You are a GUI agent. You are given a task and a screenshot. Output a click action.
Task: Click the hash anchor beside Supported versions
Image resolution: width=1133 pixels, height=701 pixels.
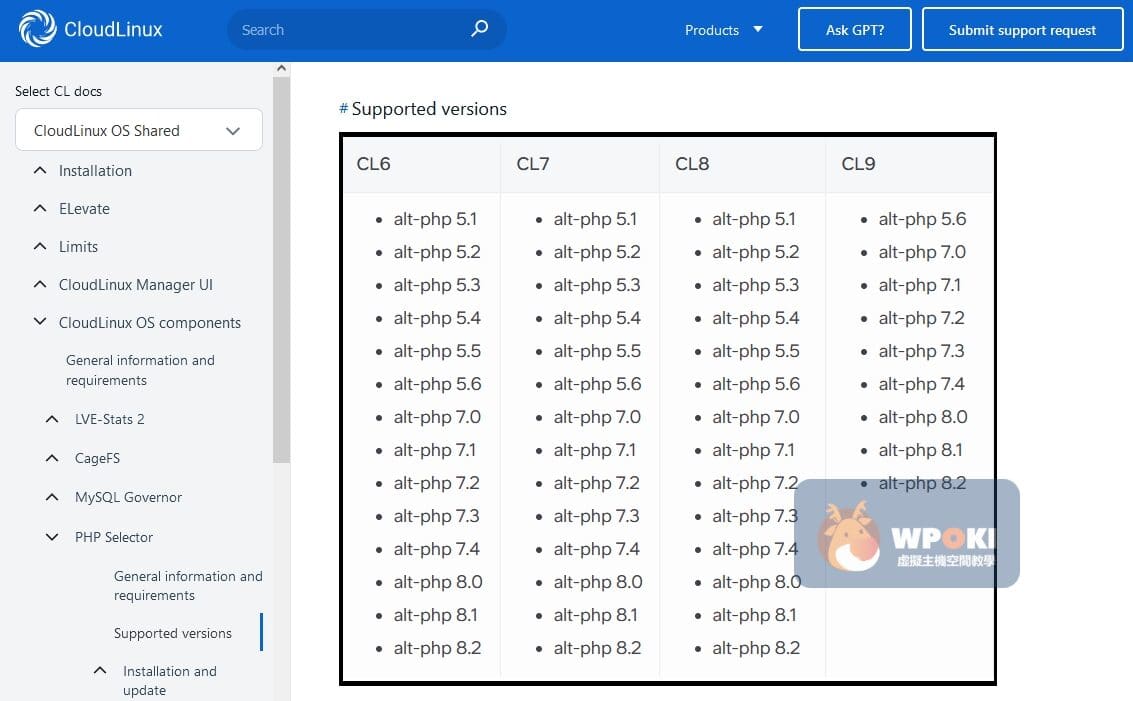click(x=343, y=109)
